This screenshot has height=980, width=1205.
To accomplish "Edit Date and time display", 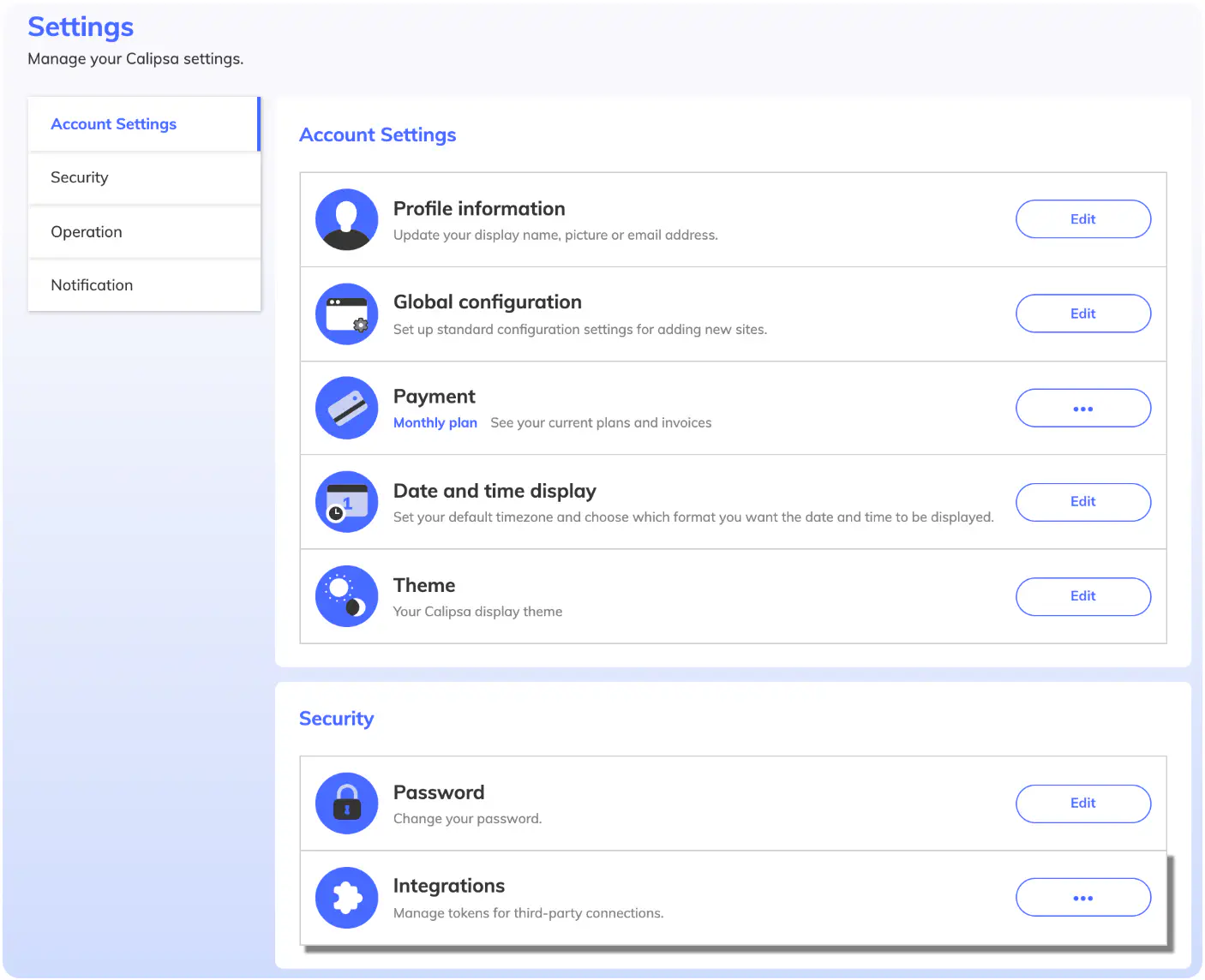I will (1083, 502).
